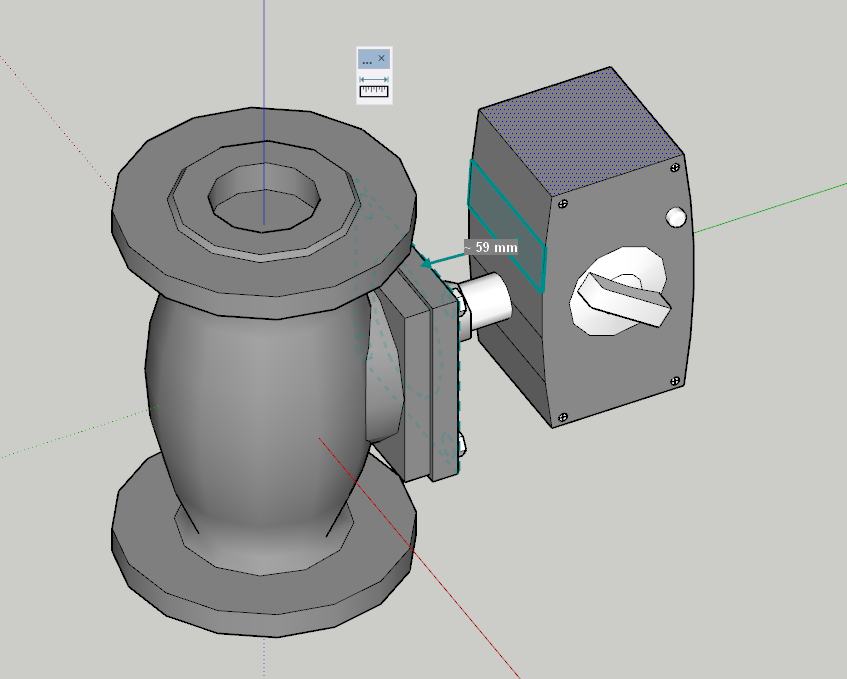Click the white rotary handle on the actuator
This screenshot has width=847, height=679.
point(622,297)
